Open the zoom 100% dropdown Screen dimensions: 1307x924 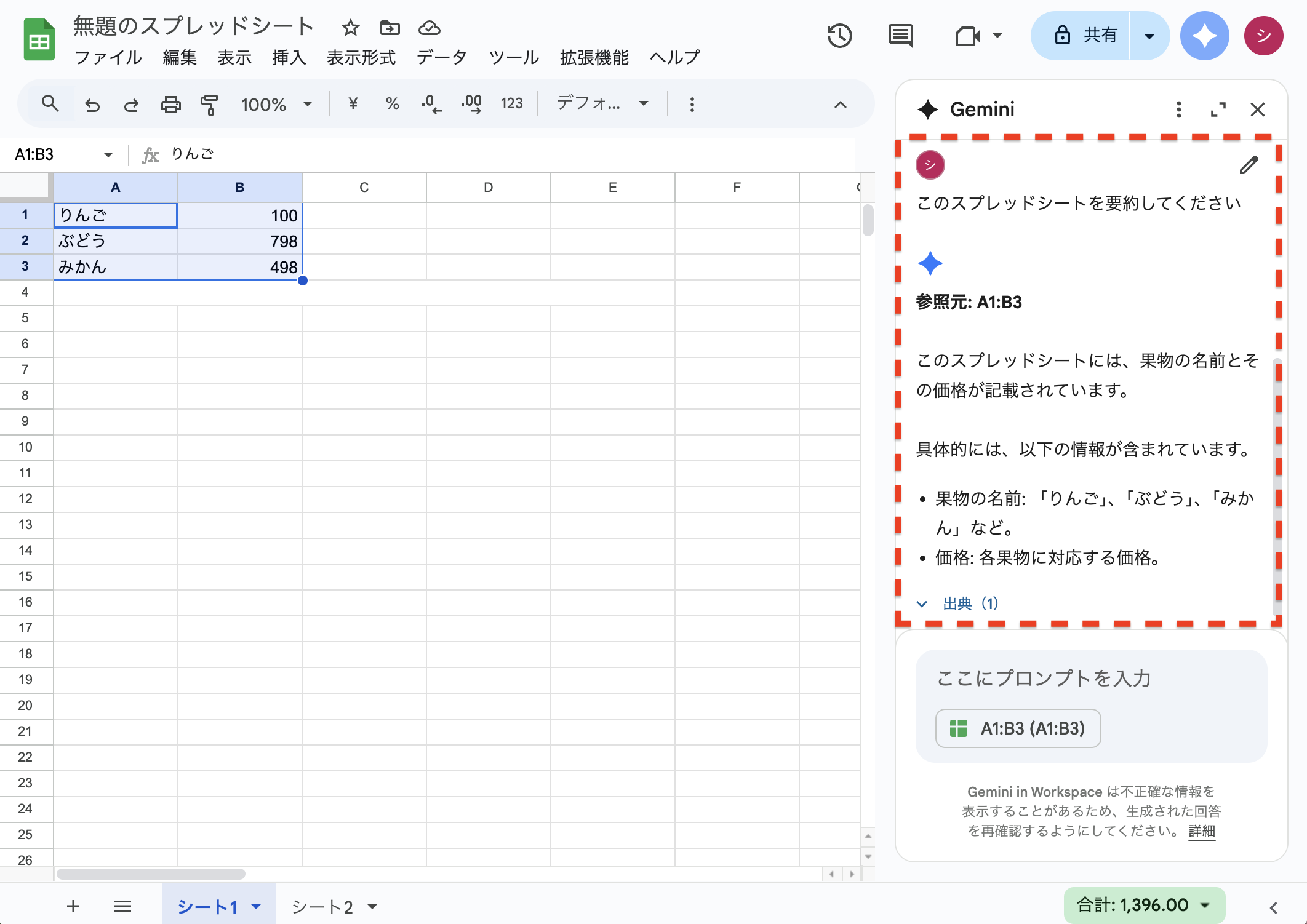point(276,104)
